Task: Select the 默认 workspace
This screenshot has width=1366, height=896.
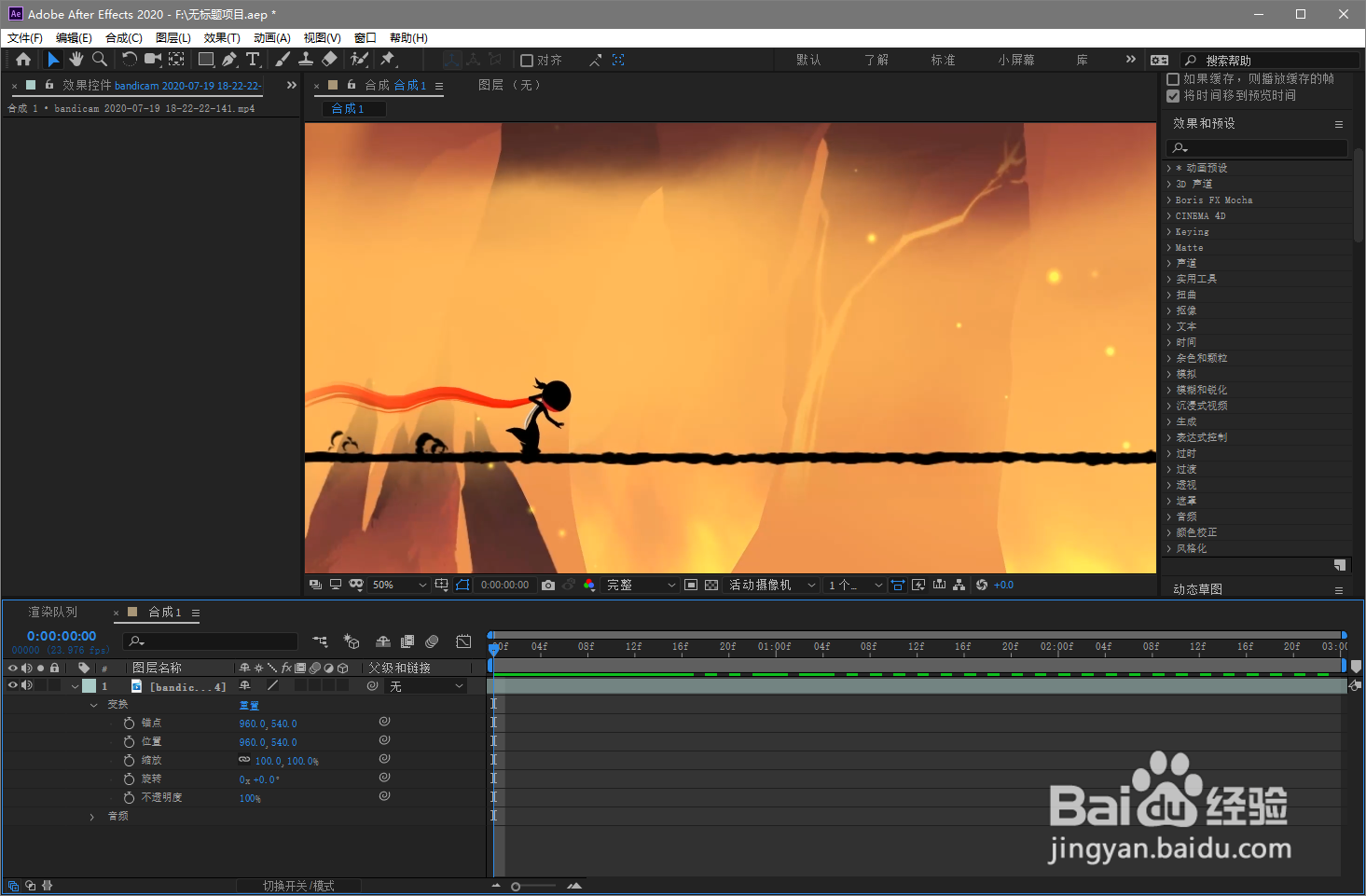Action: [x=808, y=60]
